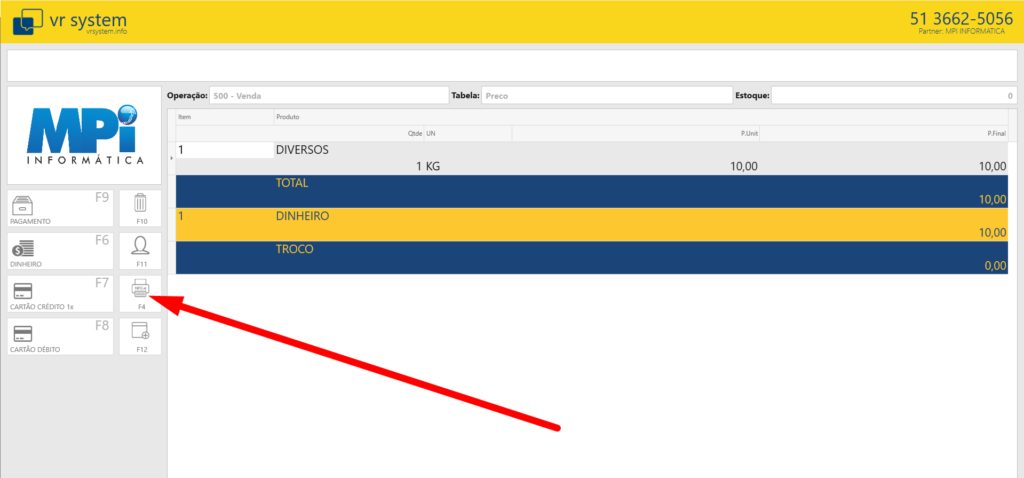Choose Cartão Débito (F8) payment
1024x478 pixels.
tap(60, 337)
